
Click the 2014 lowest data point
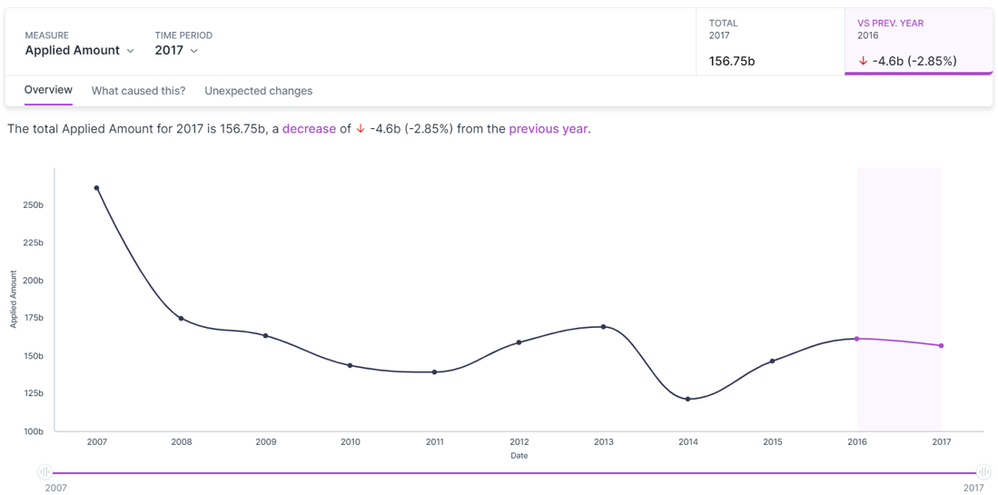click(x=688, y=399)
